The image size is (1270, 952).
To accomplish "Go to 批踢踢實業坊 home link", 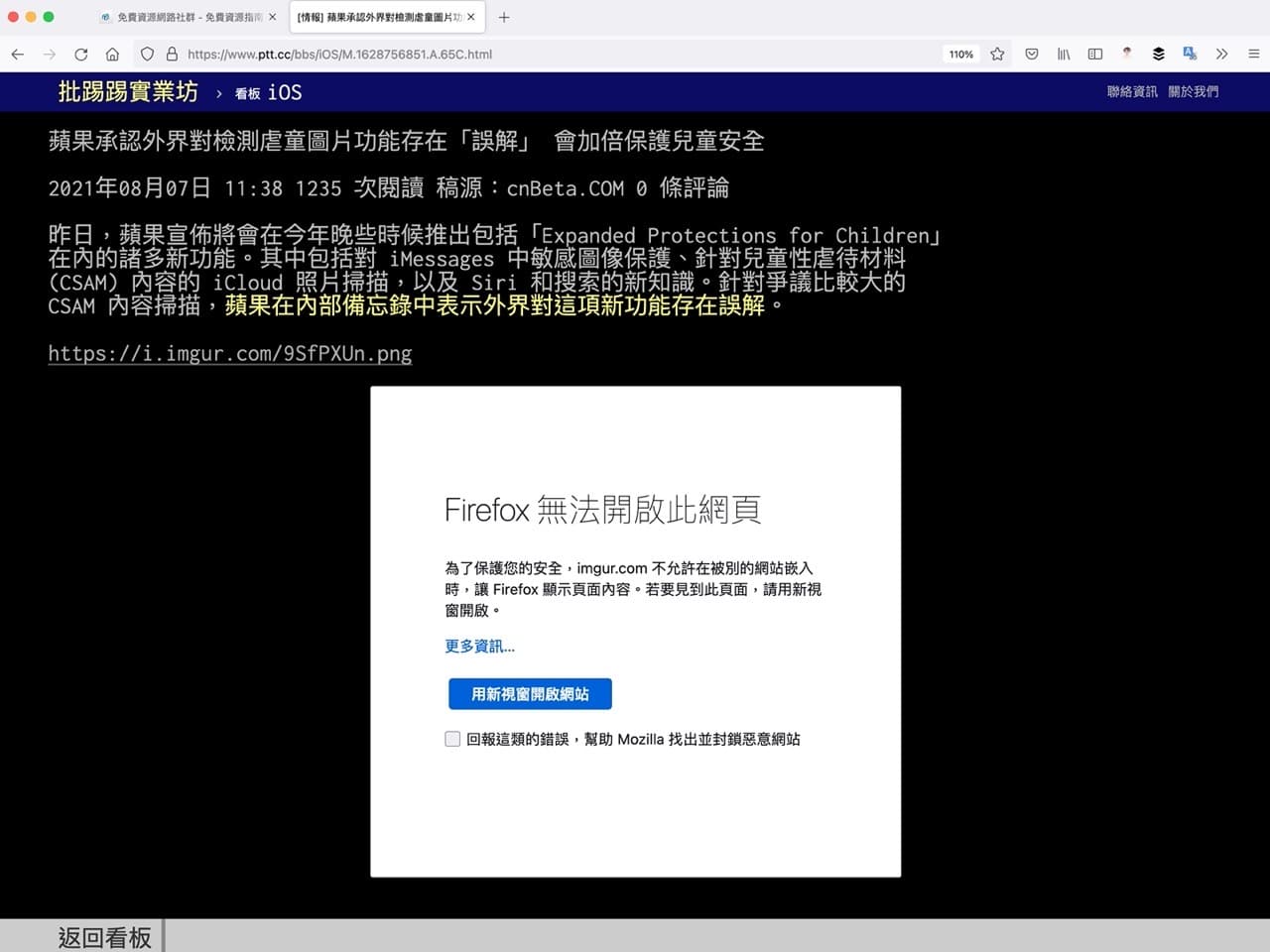I will click(x=128, y=91).
